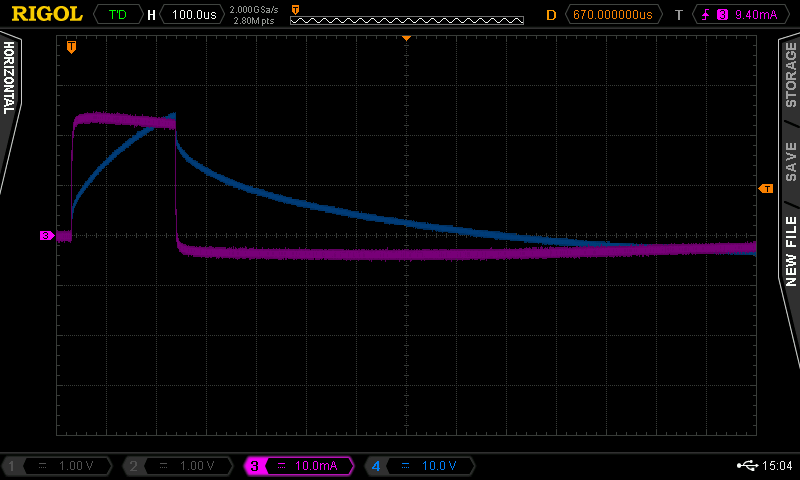The image size is (800, 480).
Task: Click the orange T marker above memory bar
Action: click(295, 10)
